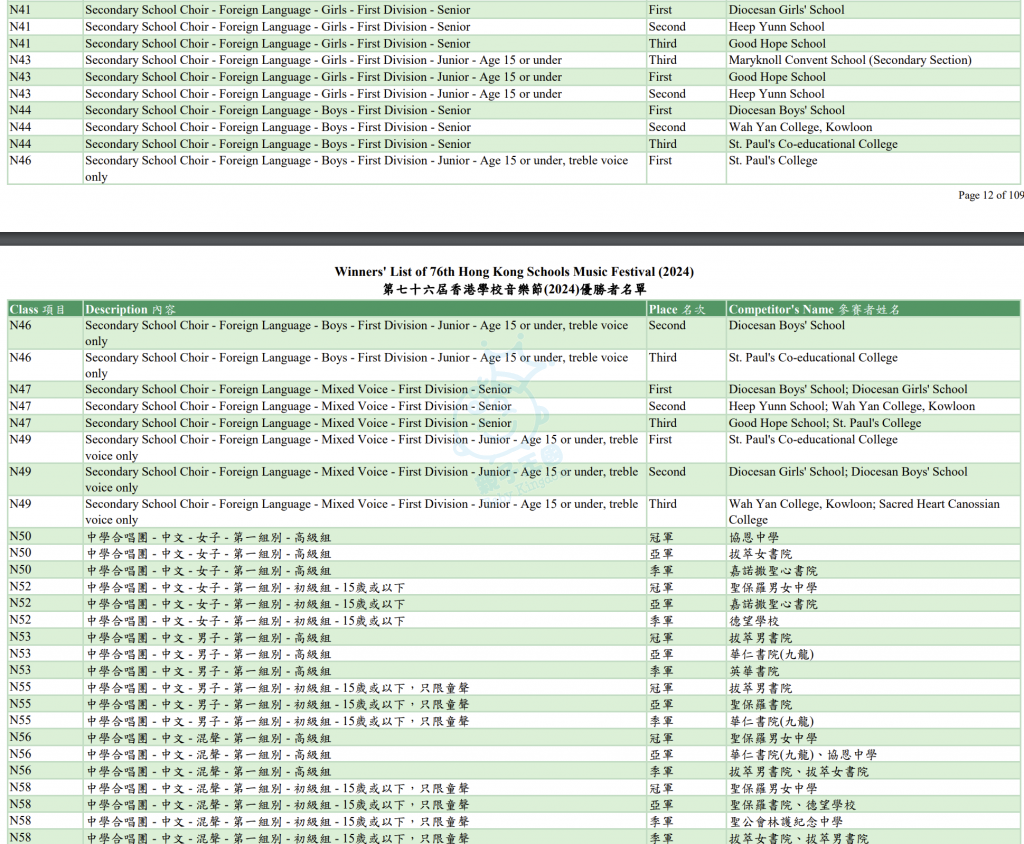Click "Good Hope School; St. Paul's College" cell

click(825, 423)
